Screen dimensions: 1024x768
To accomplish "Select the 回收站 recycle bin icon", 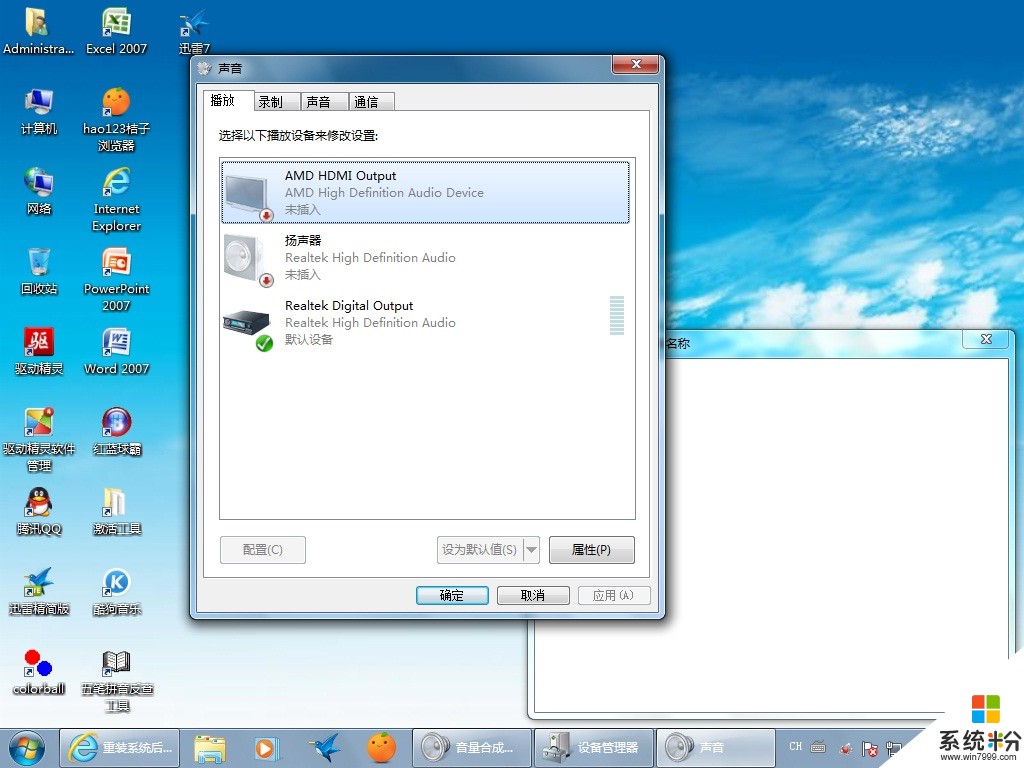I will click(x=39, y=271).
